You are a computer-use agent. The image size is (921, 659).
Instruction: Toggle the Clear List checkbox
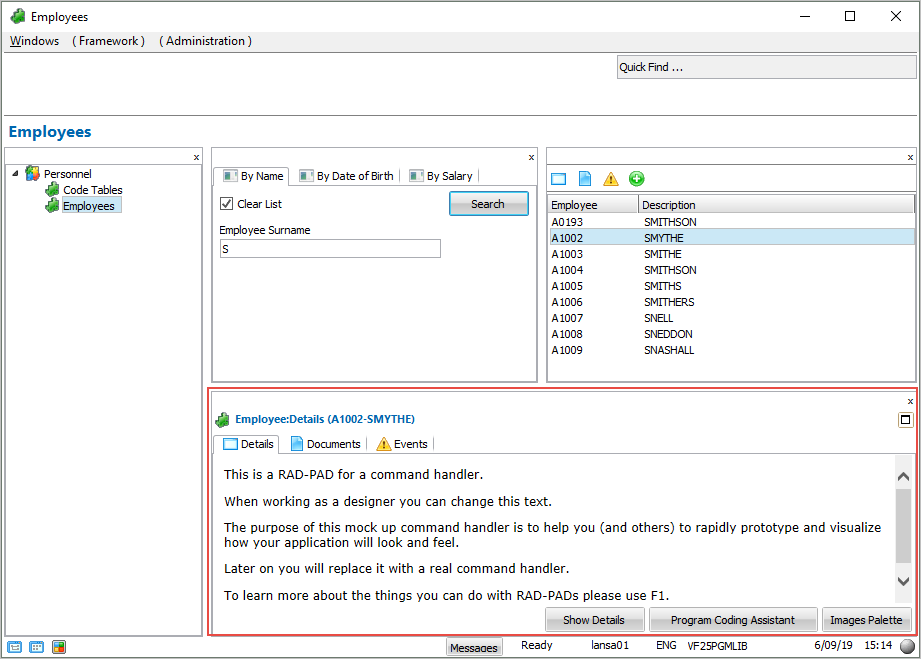(226, 204)
